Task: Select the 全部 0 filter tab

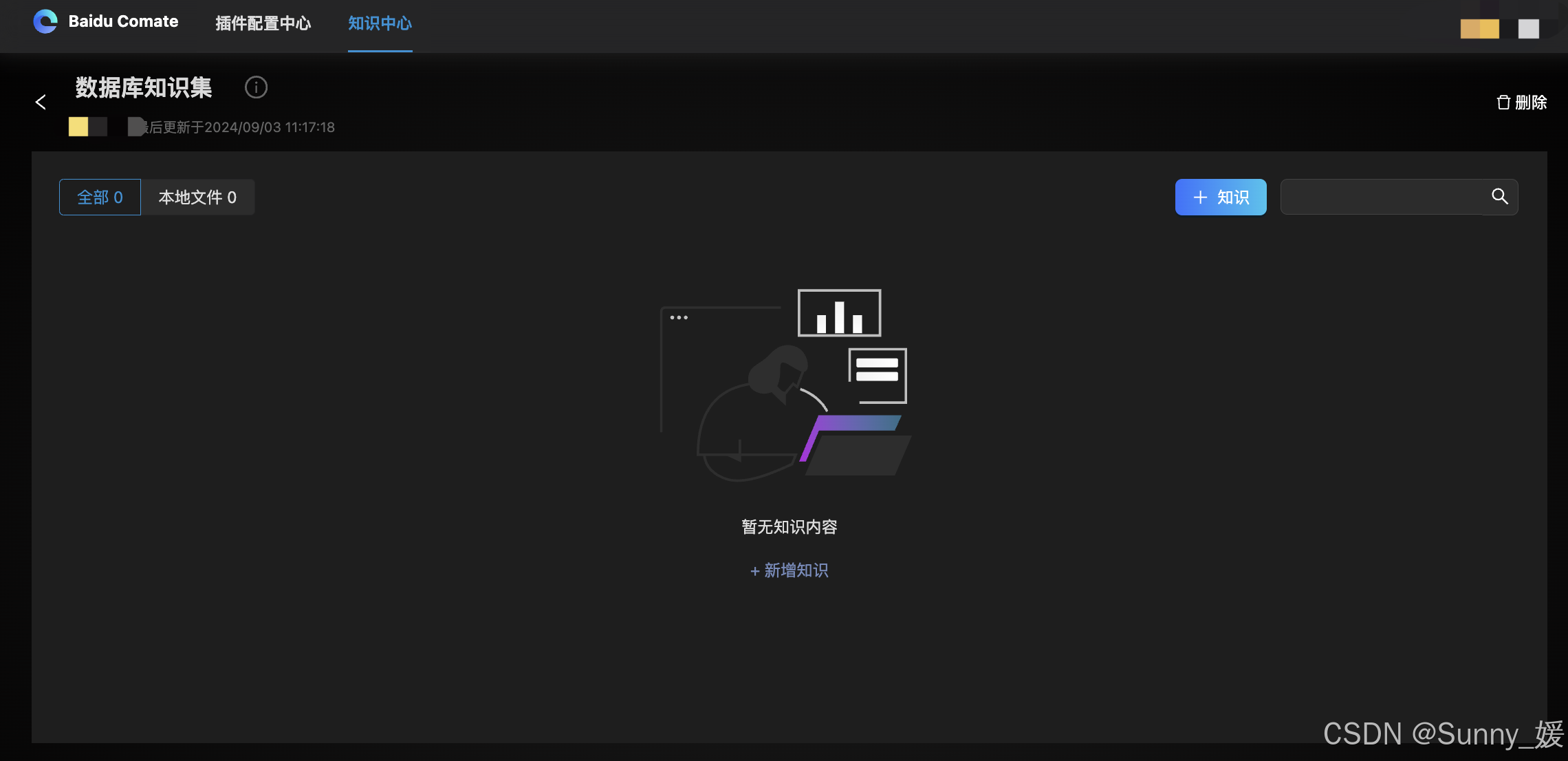Action: pos(100,197)
